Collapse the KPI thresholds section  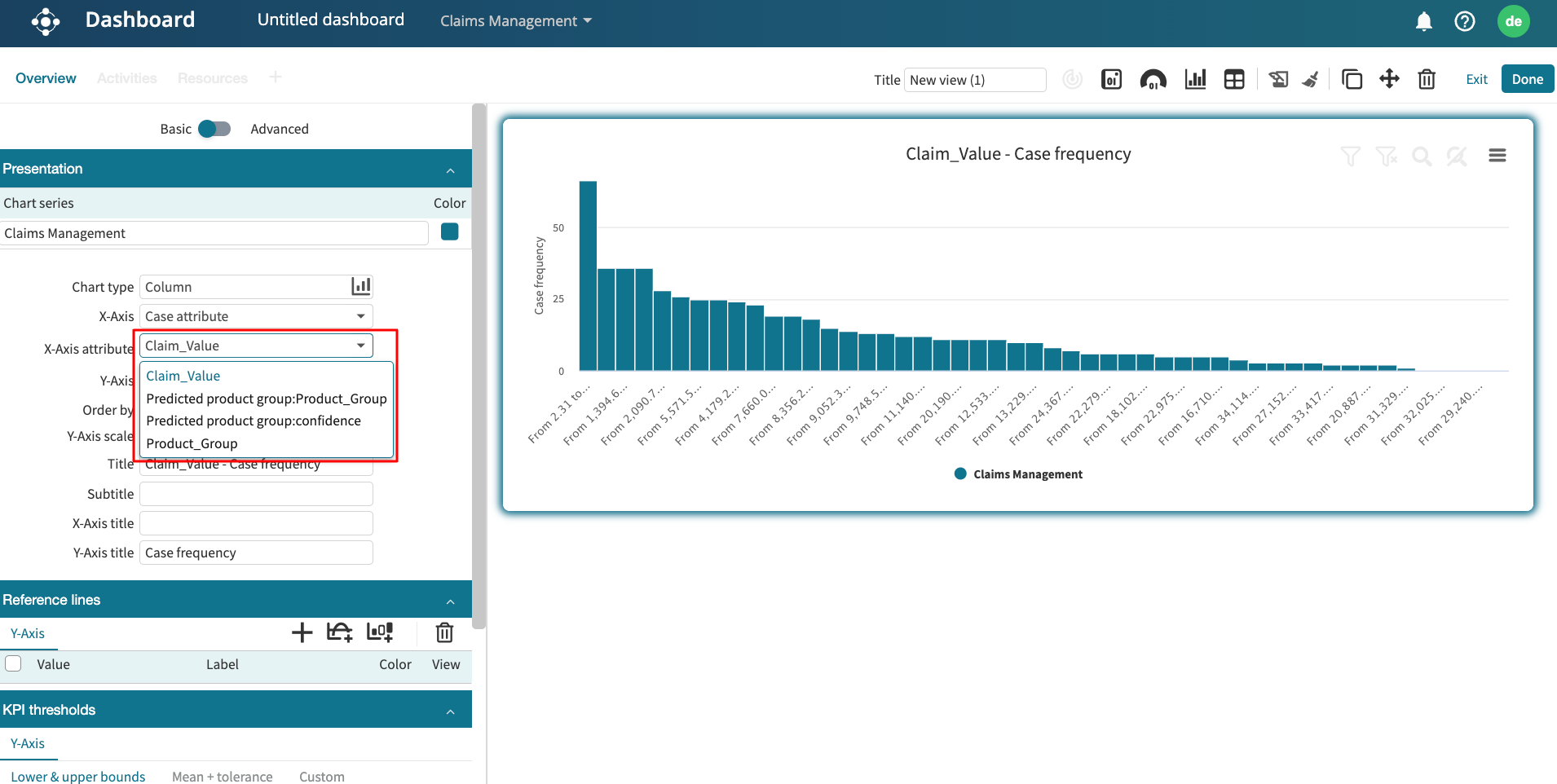450,711
